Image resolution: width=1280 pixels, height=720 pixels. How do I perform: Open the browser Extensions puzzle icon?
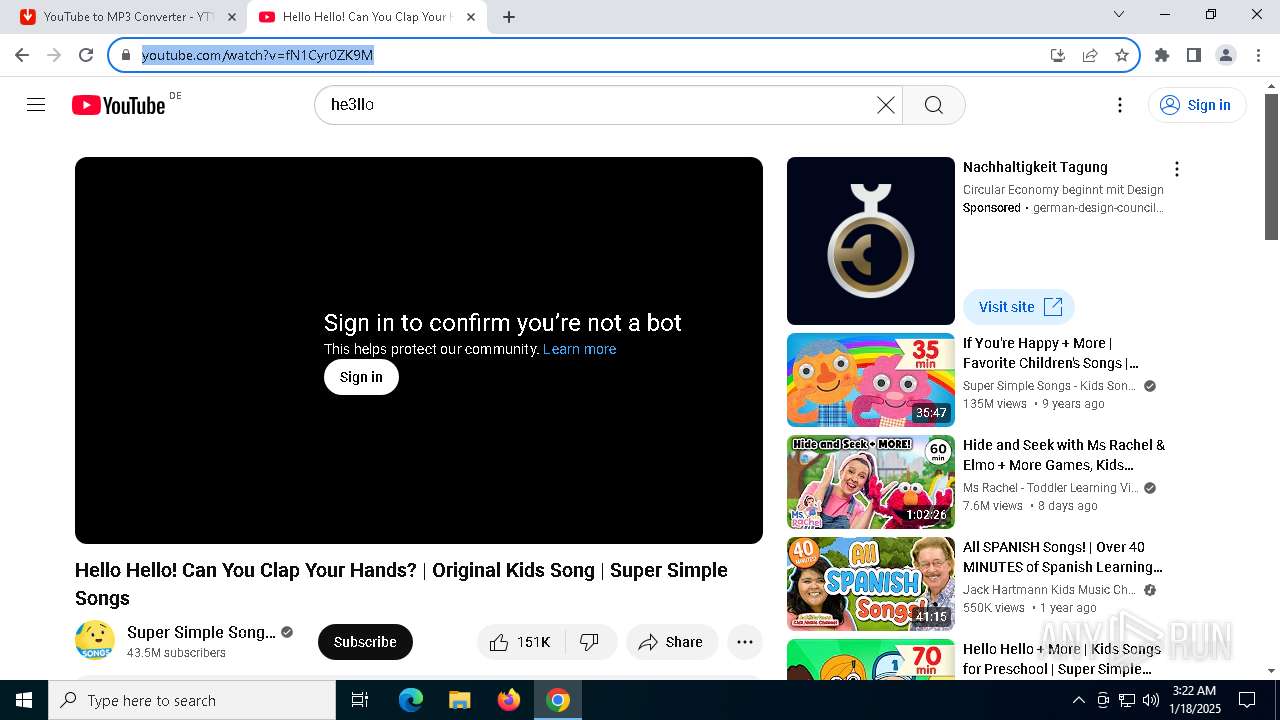click(1162, 55)
